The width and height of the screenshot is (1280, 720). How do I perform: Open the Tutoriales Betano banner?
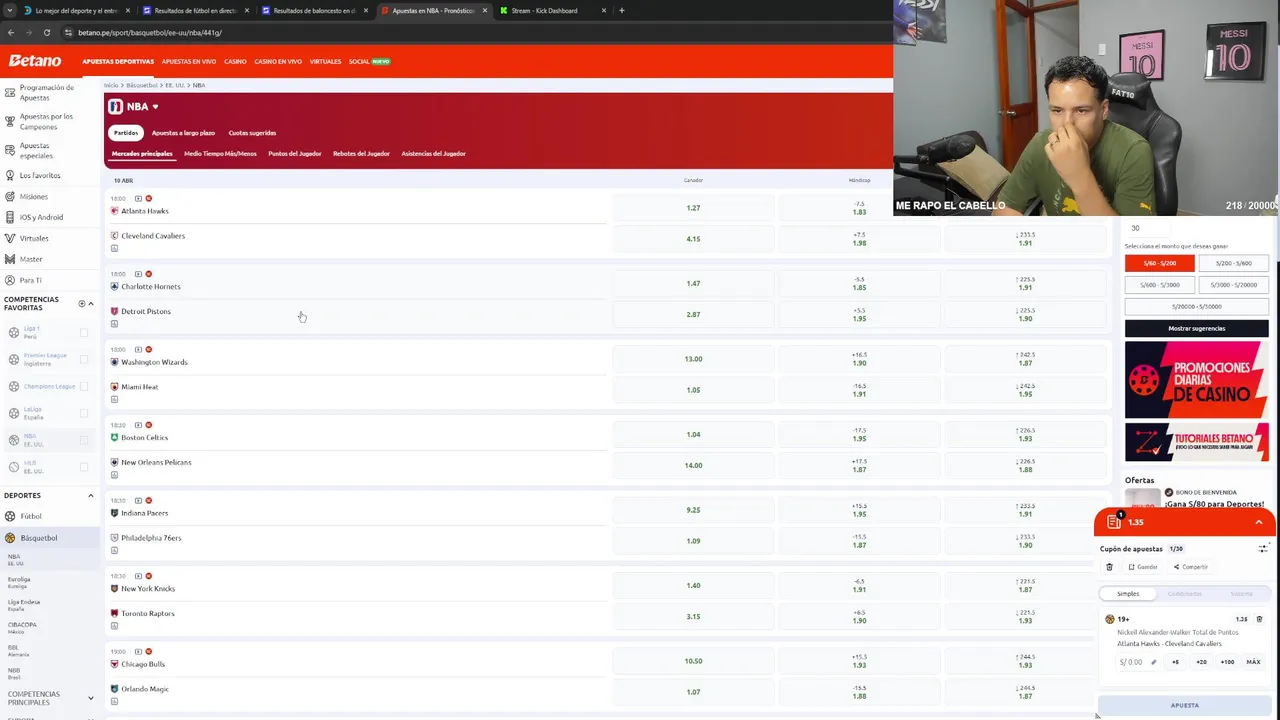(x=1196, y=442)
